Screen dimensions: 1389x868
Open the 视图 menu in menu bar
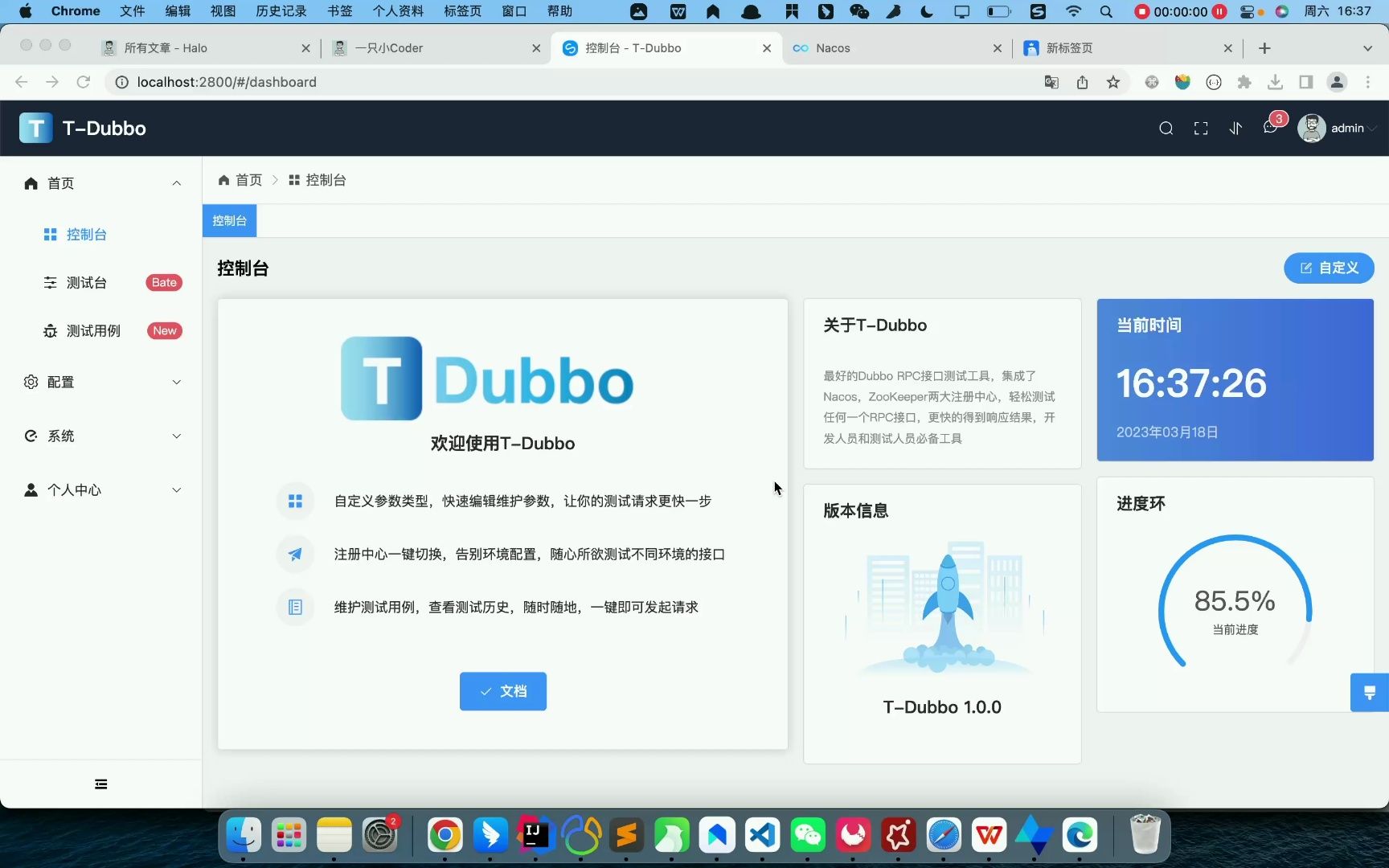(x=223, y=11)
